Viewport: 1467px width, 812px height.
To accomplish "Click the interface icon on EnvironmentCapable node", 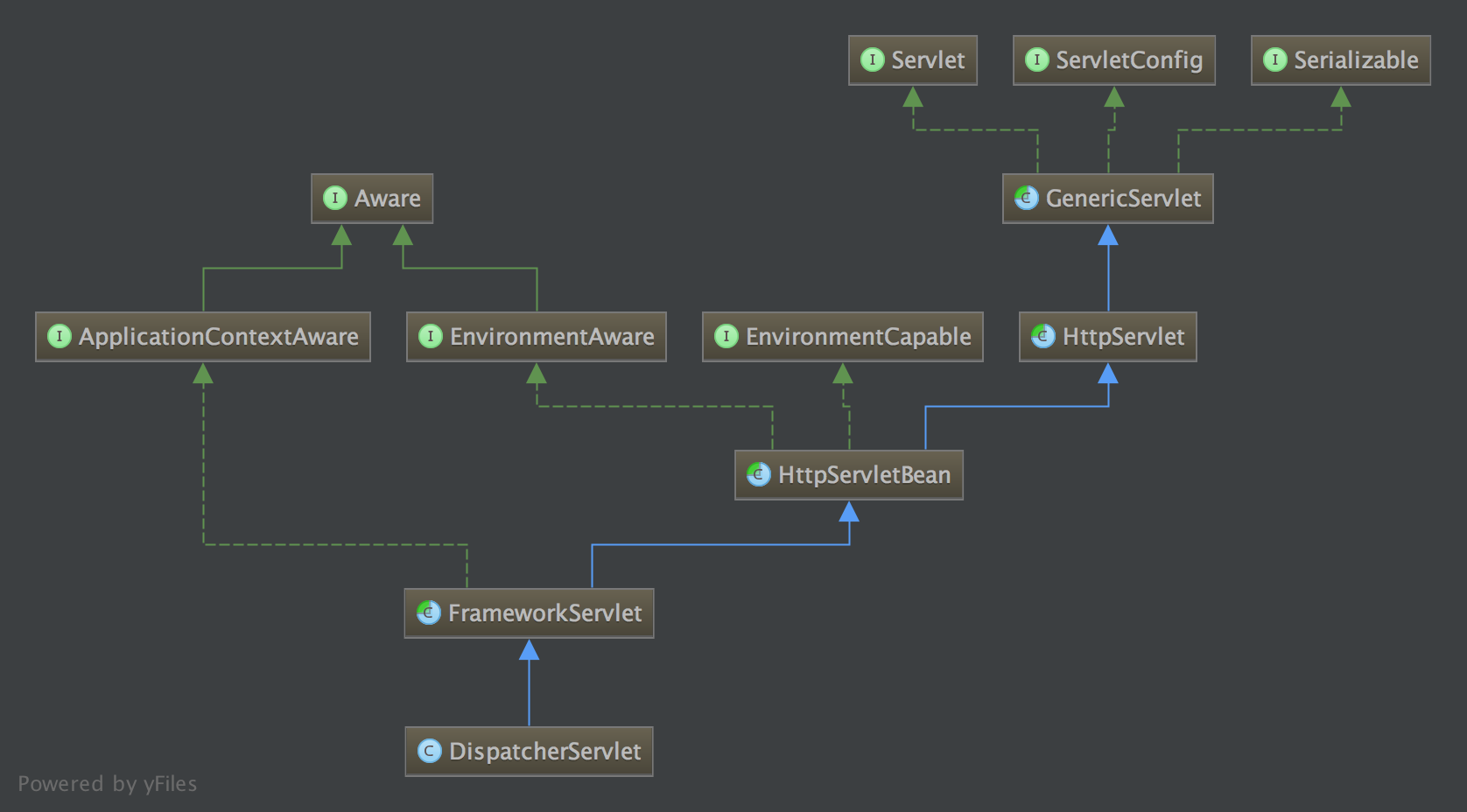I will [726, 336].
